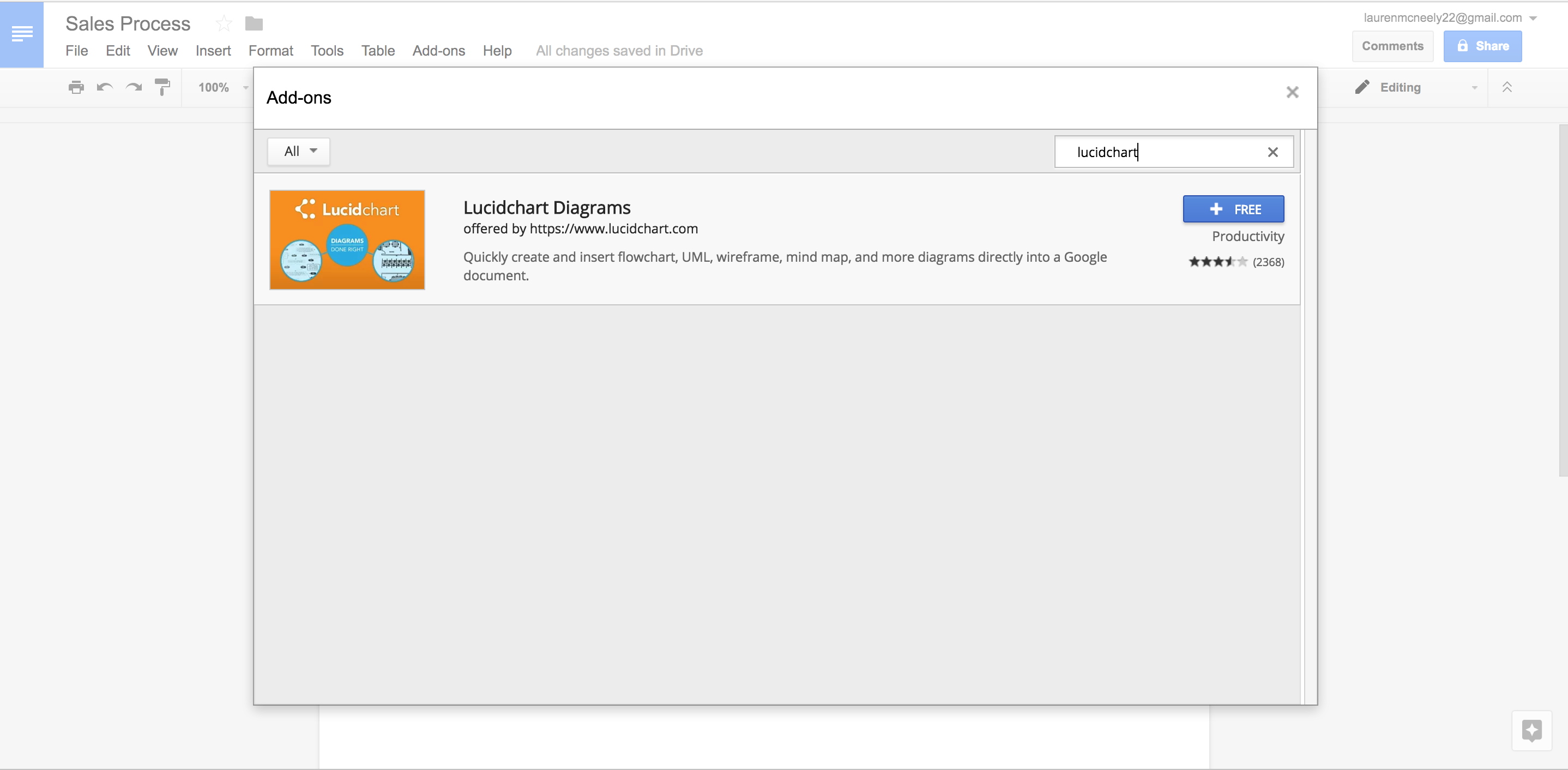Open the Format menu in menu bar

click(269, 49)
